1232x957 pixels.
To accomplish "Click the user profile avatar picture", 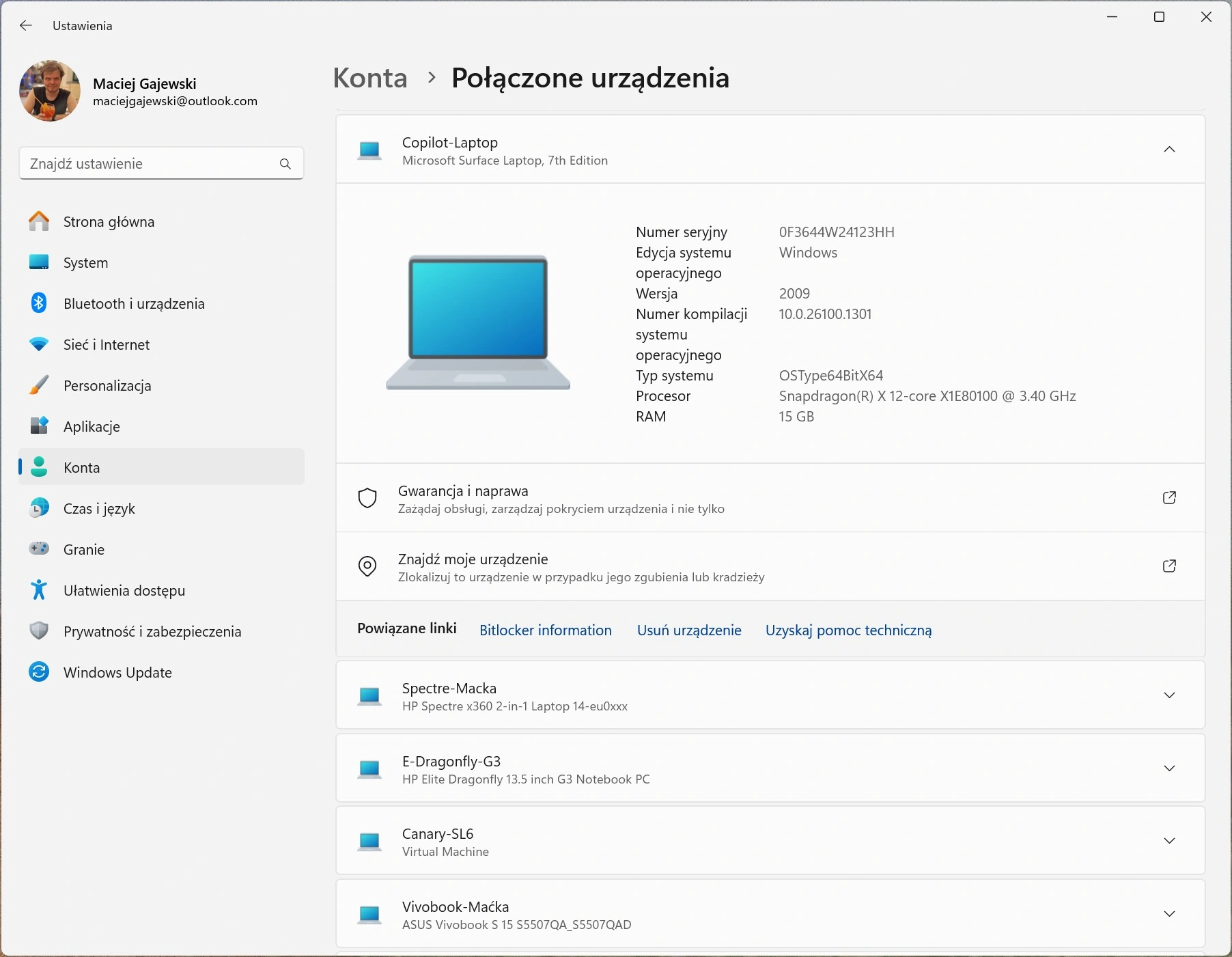I will point(50,91).
